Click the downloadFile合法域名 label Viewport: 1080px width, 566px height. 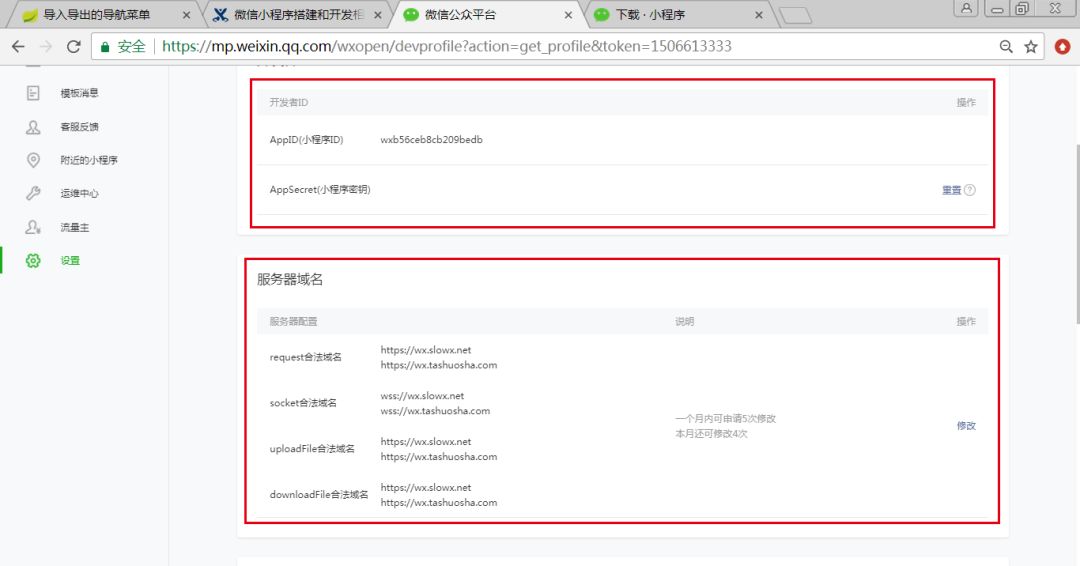[x=319, y=494]
